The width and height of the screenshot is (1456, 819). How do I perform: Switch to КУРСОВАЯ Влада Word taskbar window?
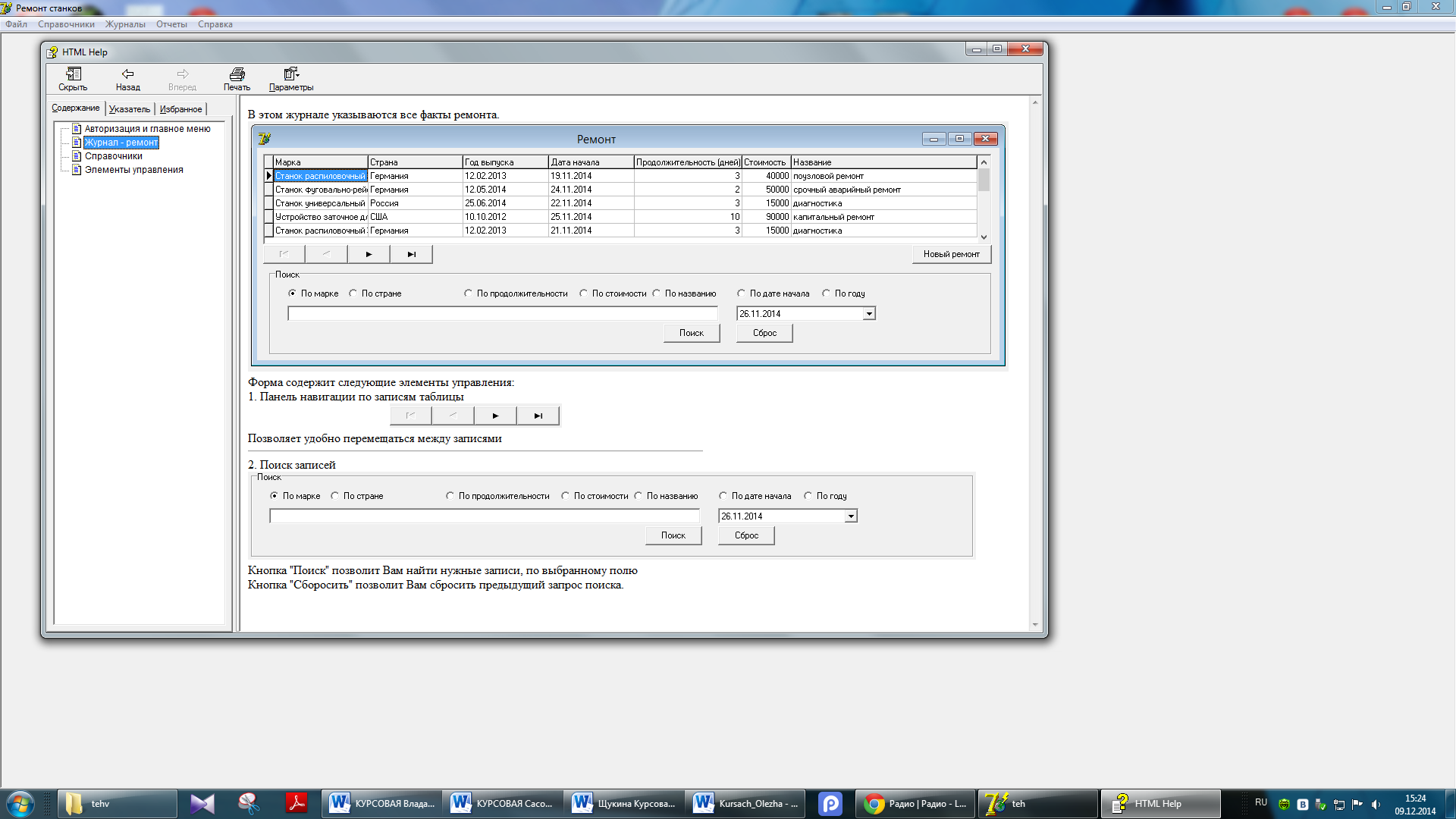pyautogui.click(x=383, y=804)
